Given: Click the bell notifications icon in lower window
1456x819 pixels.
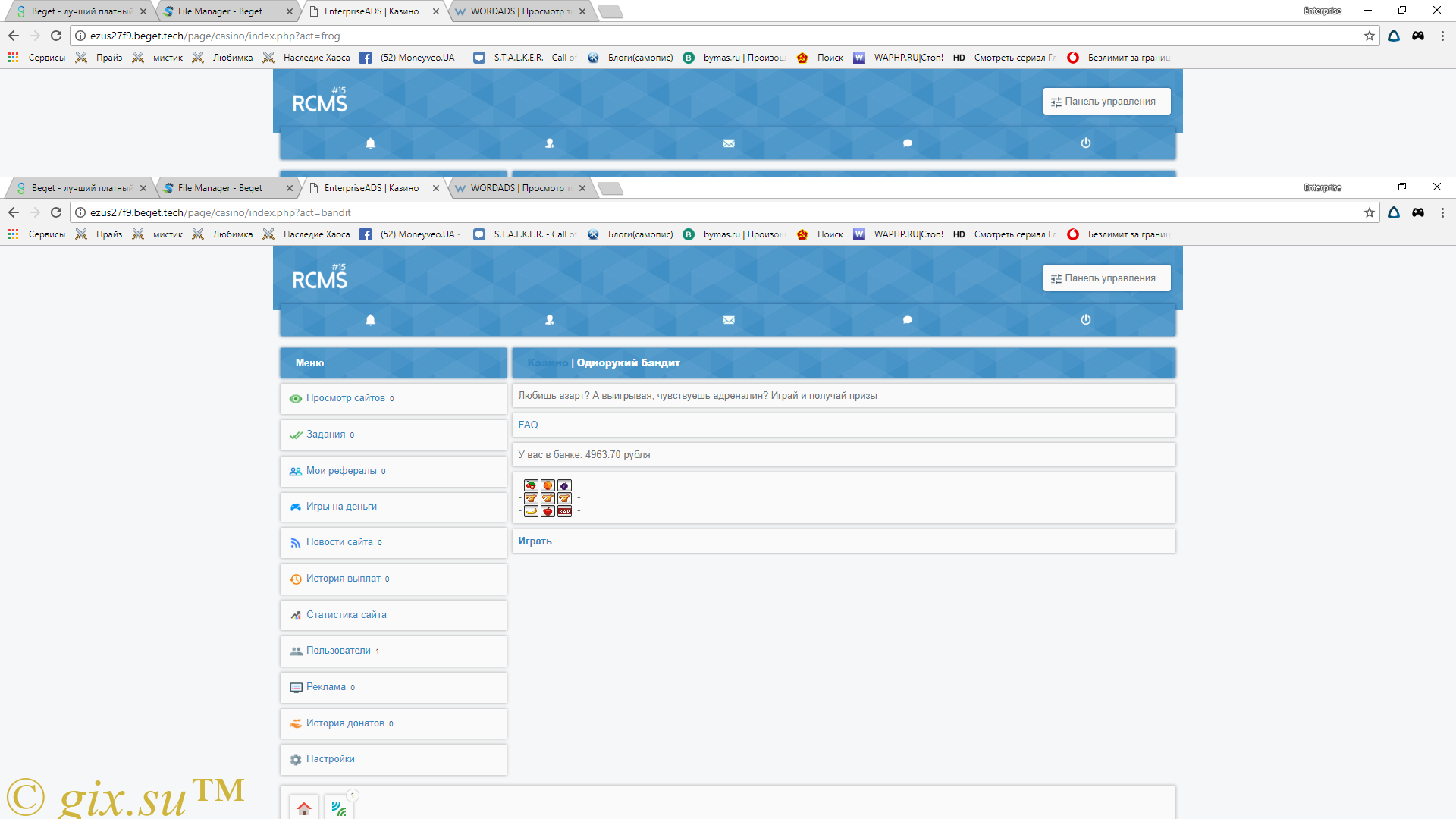Looking at the screenshot, I should [x=371, y=320].
